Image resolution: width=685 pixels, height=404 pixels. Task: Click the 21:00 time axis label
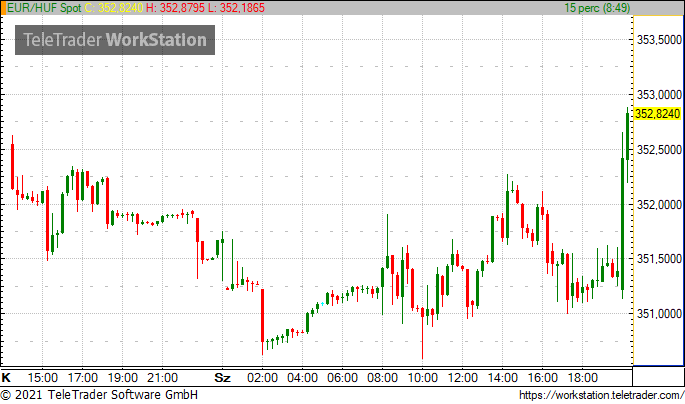click(163, 377)
